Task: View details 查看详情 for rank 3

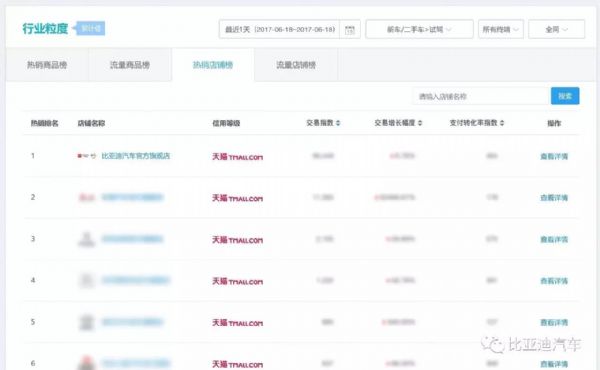Action: (554, 240)
